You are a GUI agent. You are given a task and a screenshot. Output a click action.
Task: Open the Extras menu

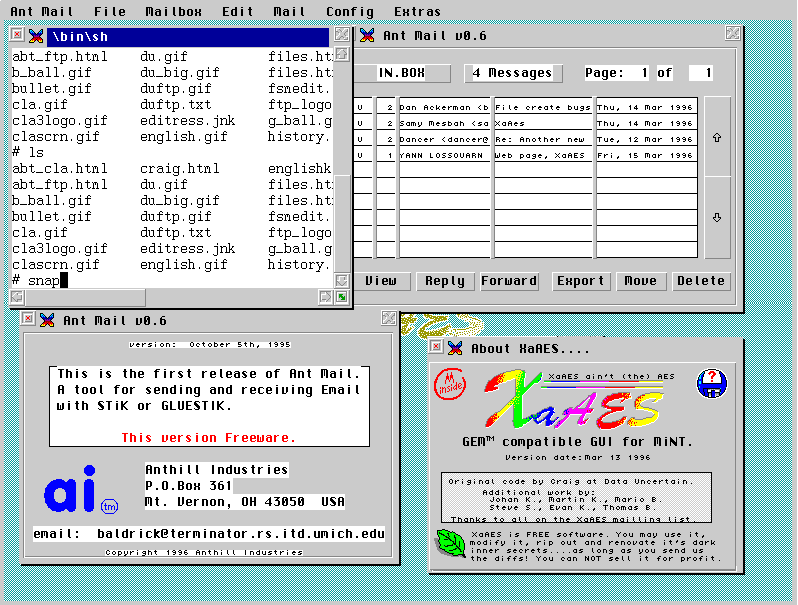click(417, 11)
